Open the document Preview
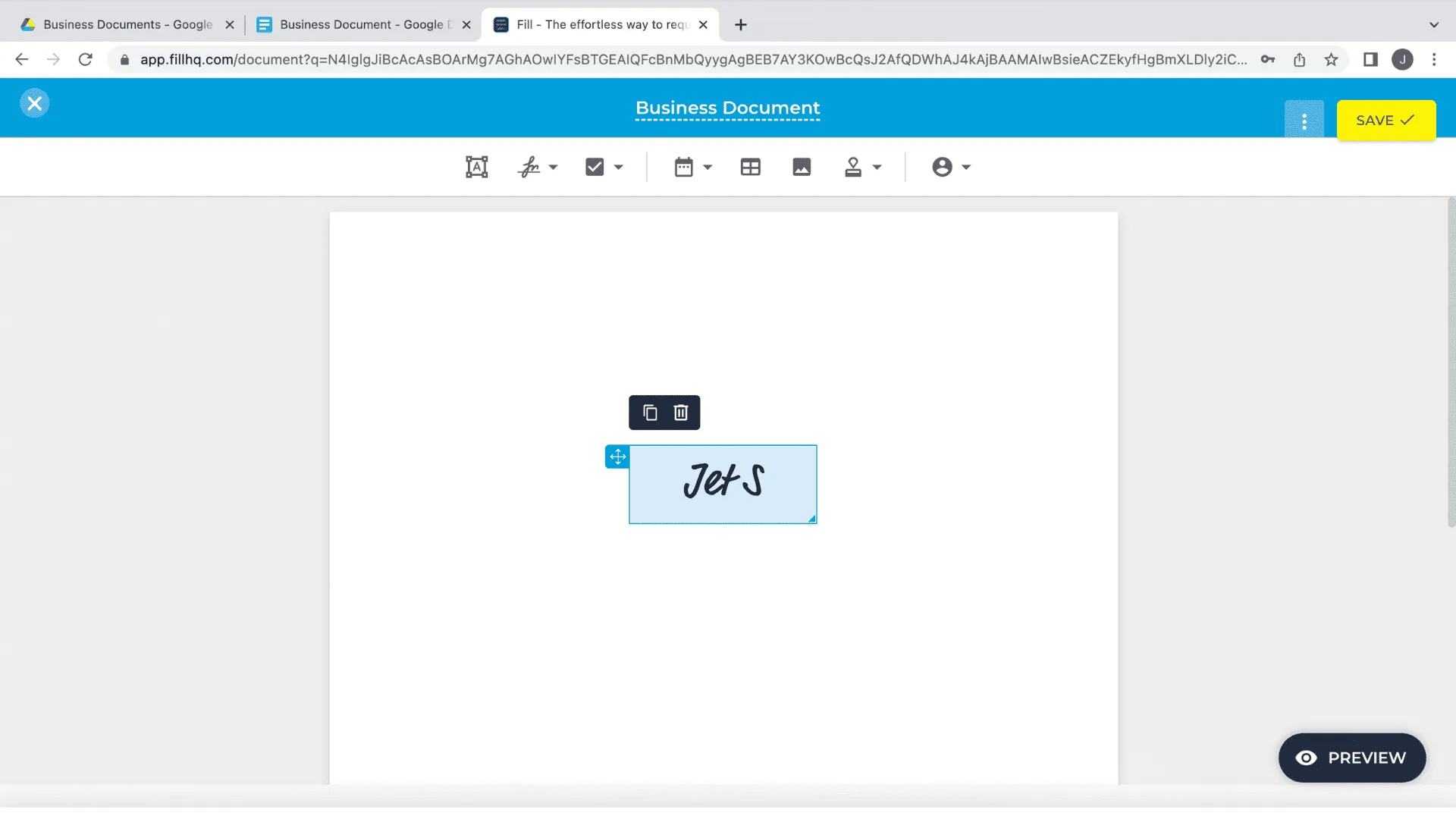 point(1351,757)
